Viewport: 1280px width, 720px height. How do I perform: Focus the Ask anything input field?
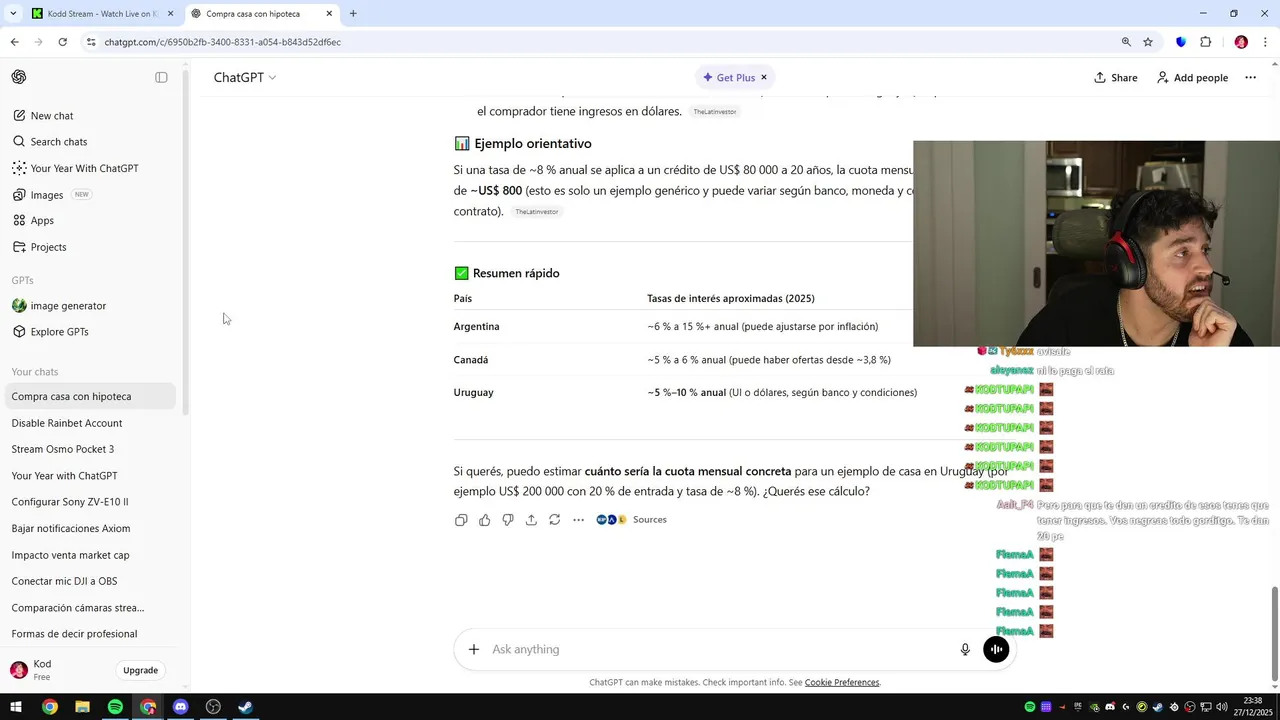tap(720, 649)
